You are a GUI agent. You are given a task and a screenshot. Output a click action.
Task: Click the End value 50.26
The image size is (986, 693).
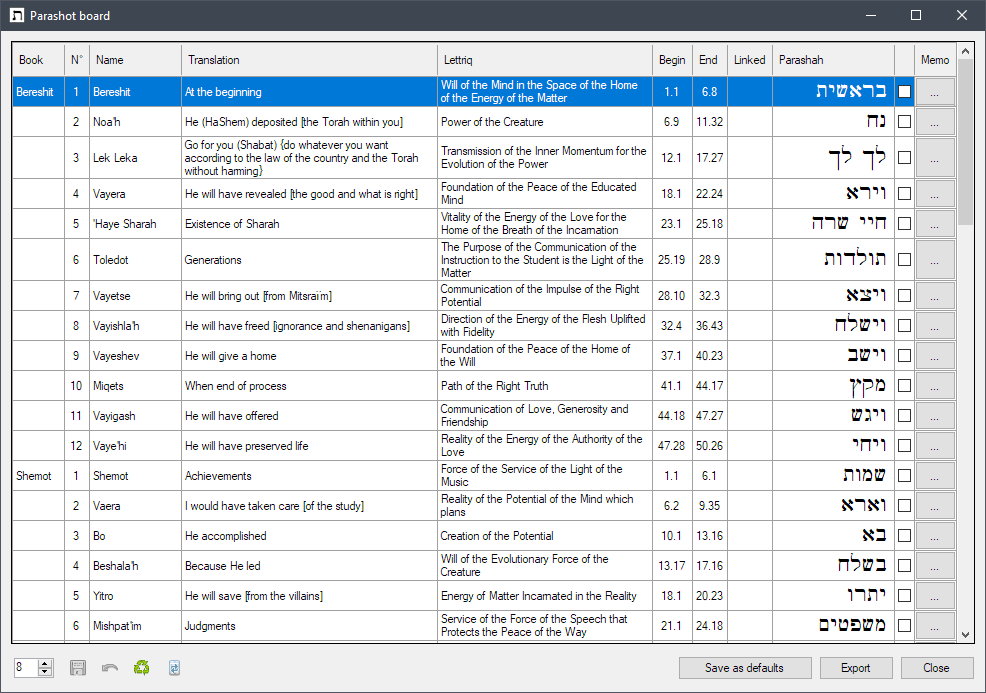[709, 446]
